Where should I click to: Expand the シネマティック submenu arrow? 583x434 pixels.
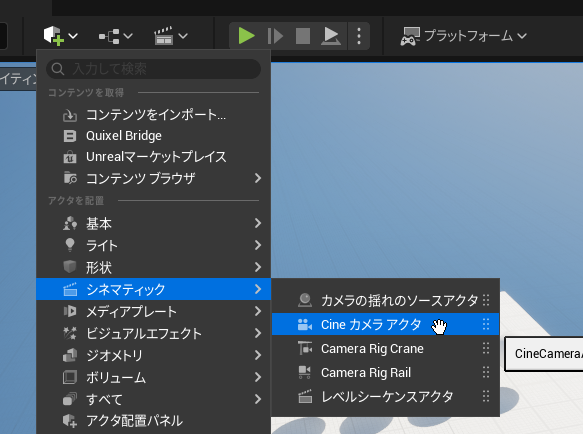[x=258, y=289]
